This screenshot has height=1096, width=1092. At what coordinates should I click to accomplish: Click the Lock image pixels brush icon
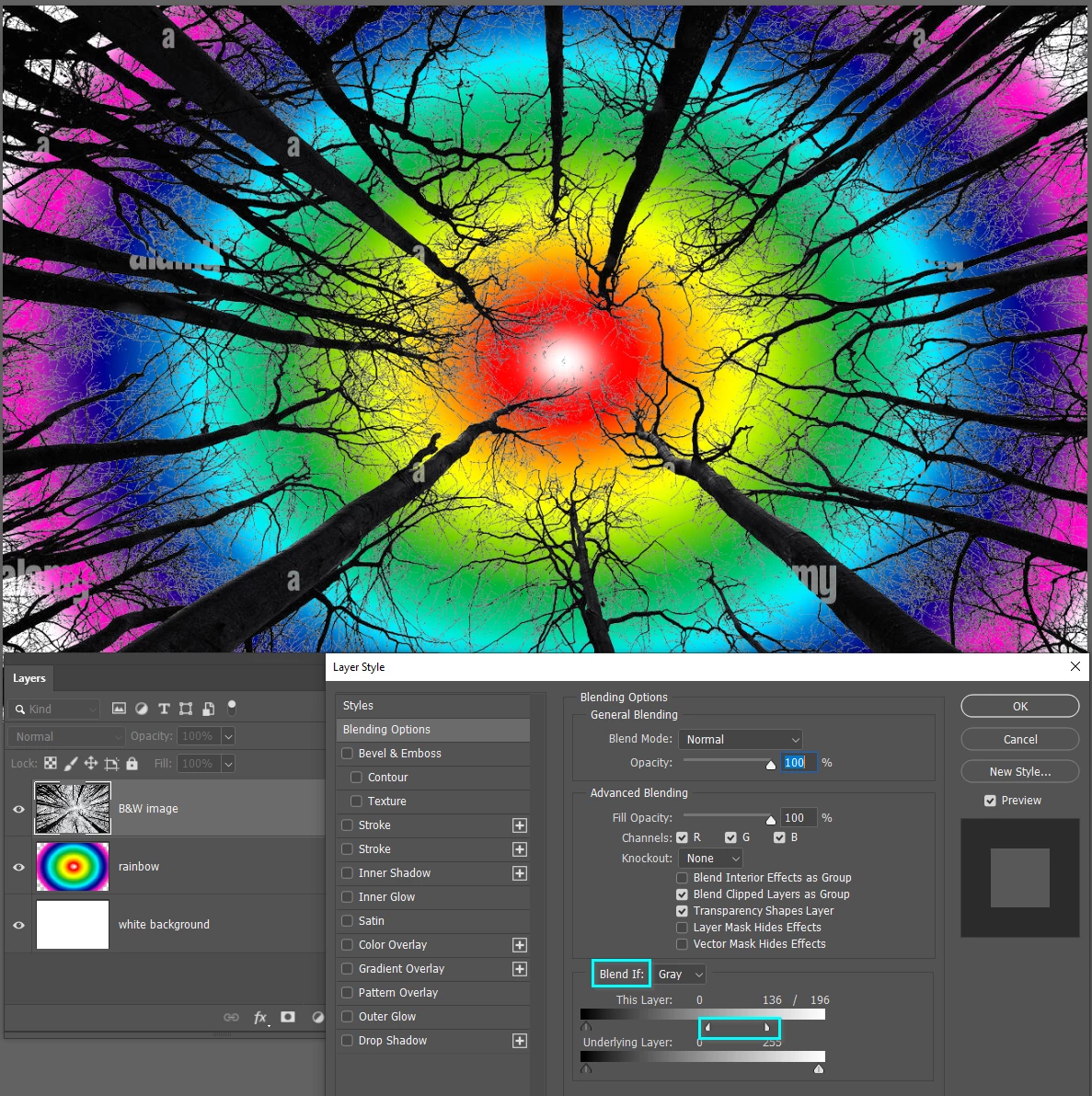point(71,763)
